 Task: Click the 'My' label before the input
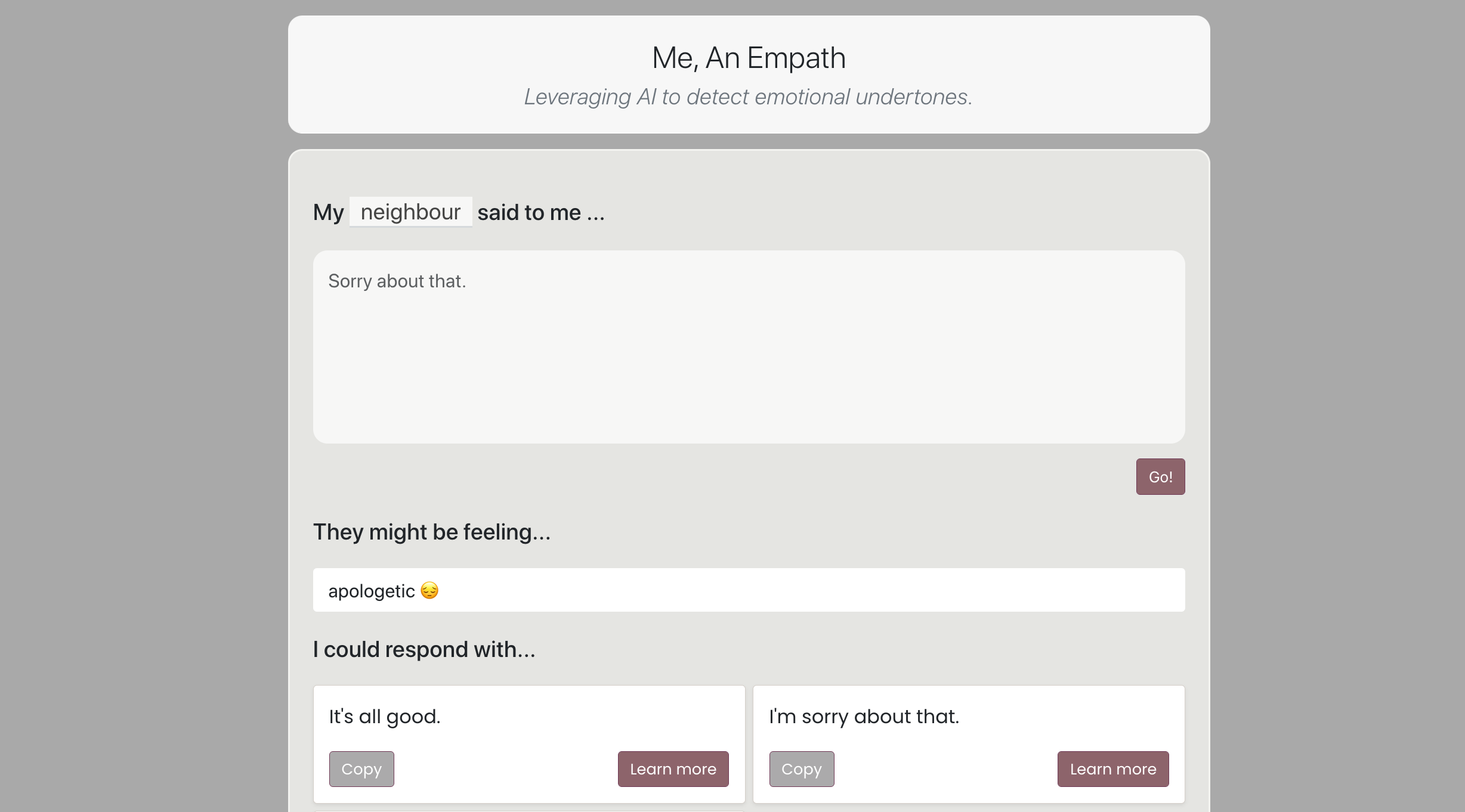(x=328, y=213)
